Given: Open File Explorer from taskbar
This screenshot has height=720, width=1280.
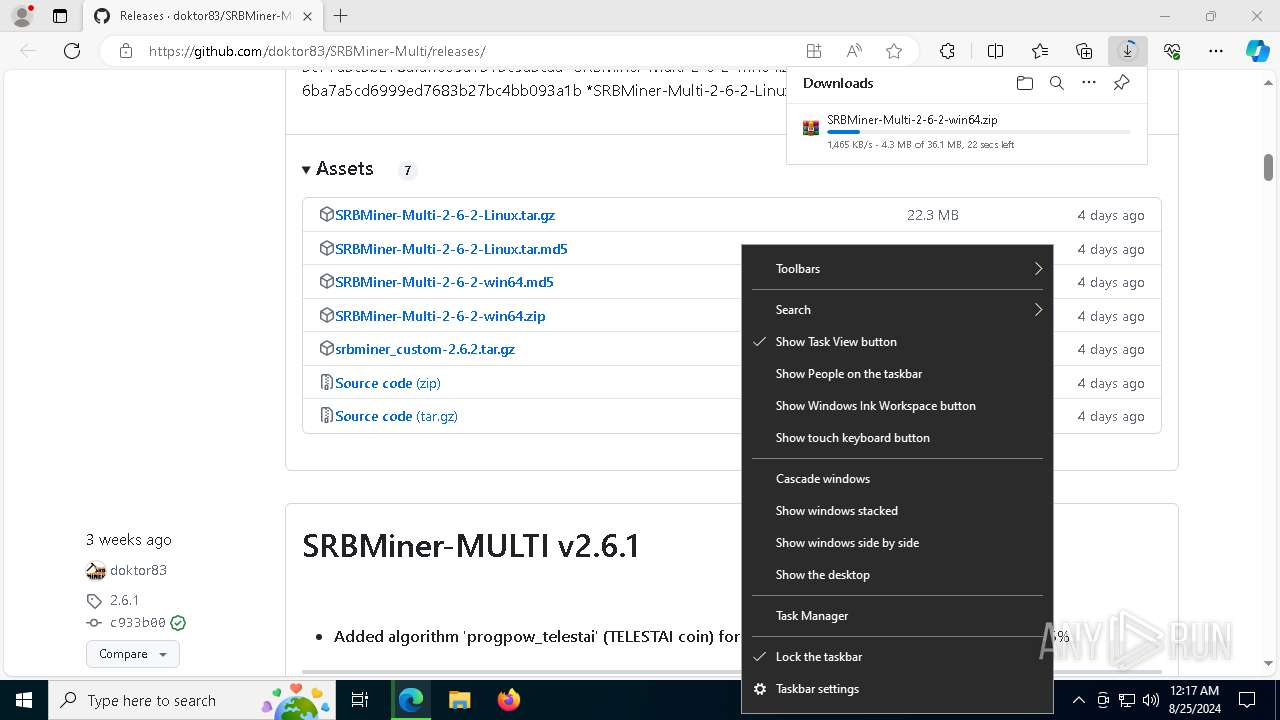Looking at the screenshot, I should (x=459, y=700).
